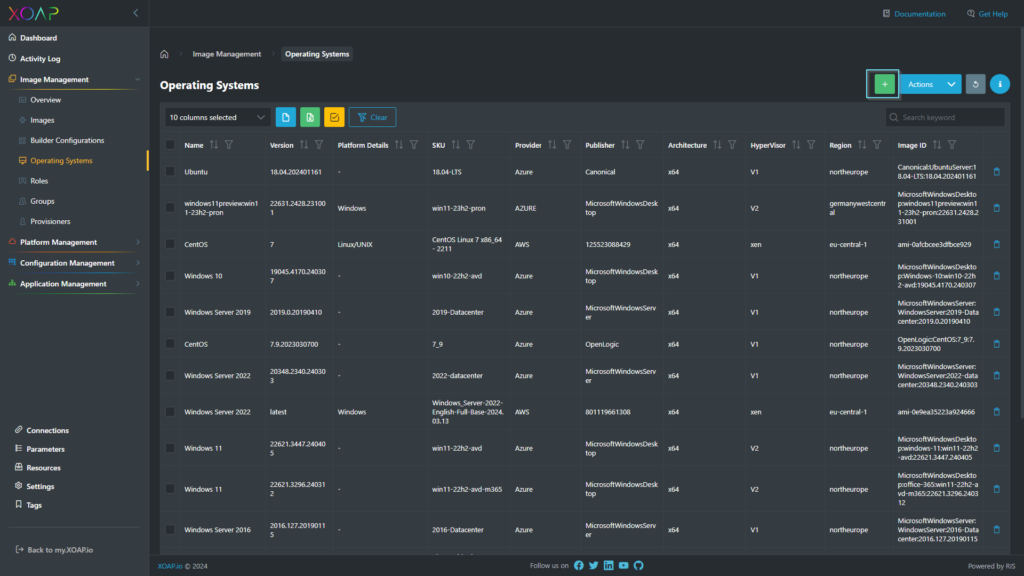Open the 10 columns selected dropdown
The height and width of the screenshot is (576, 1024).
(217, 118)
